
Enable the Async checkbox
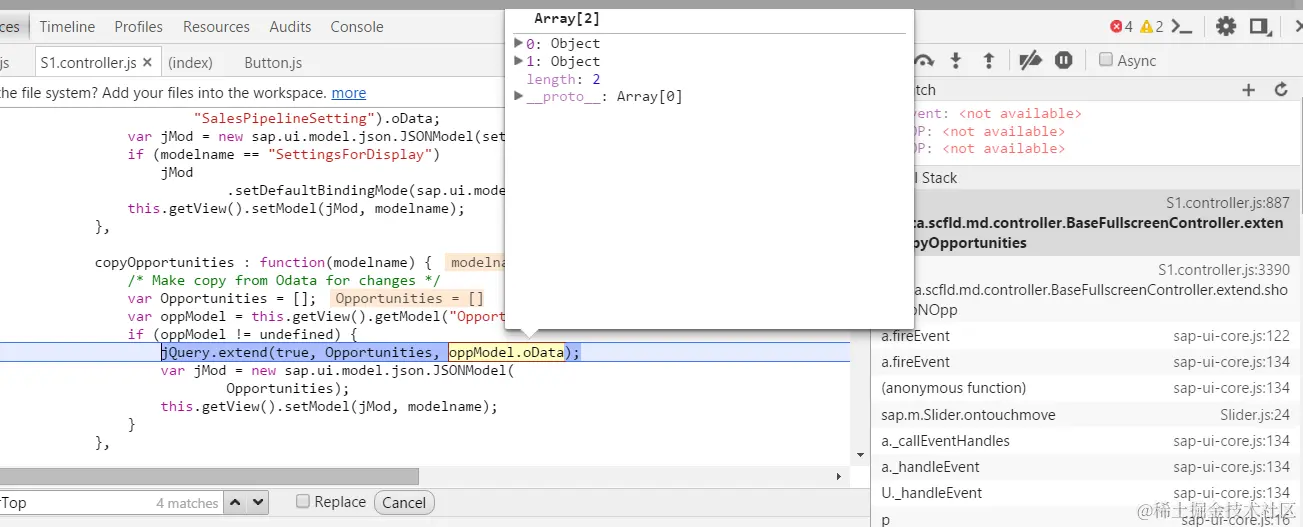[1106, 60]
